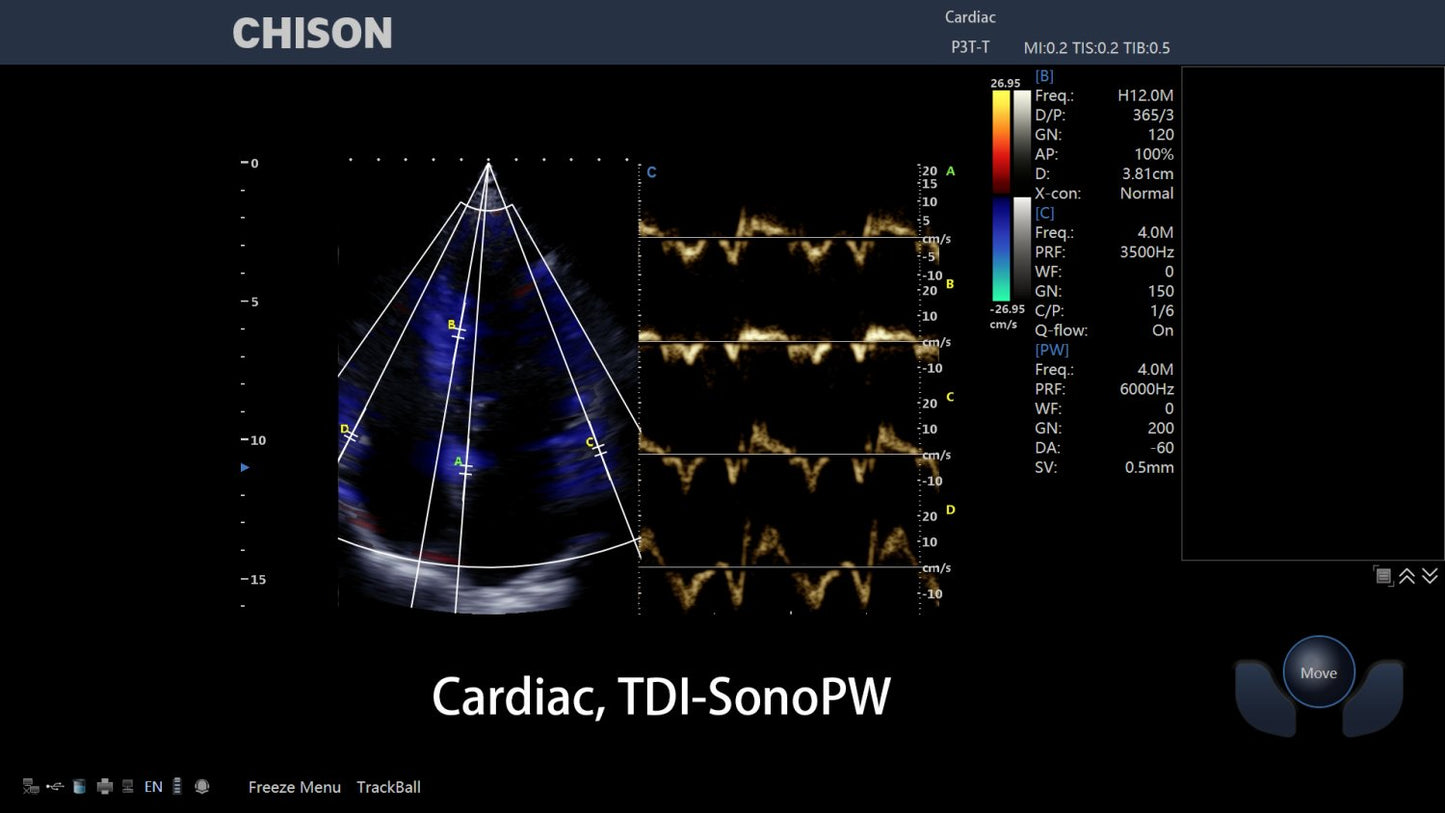The width and height of the screenshot is (1445, 813).
Task: Click the color PRF value 3500Hz
Action: 1147,252
